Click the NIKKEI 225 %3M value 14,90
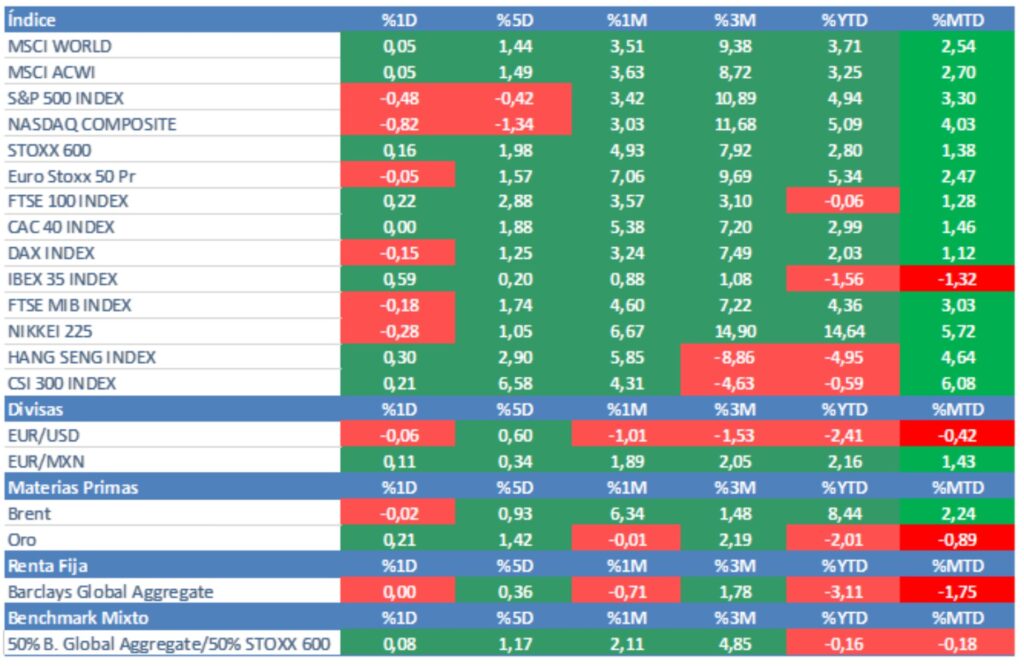 [x=734, y=331]
